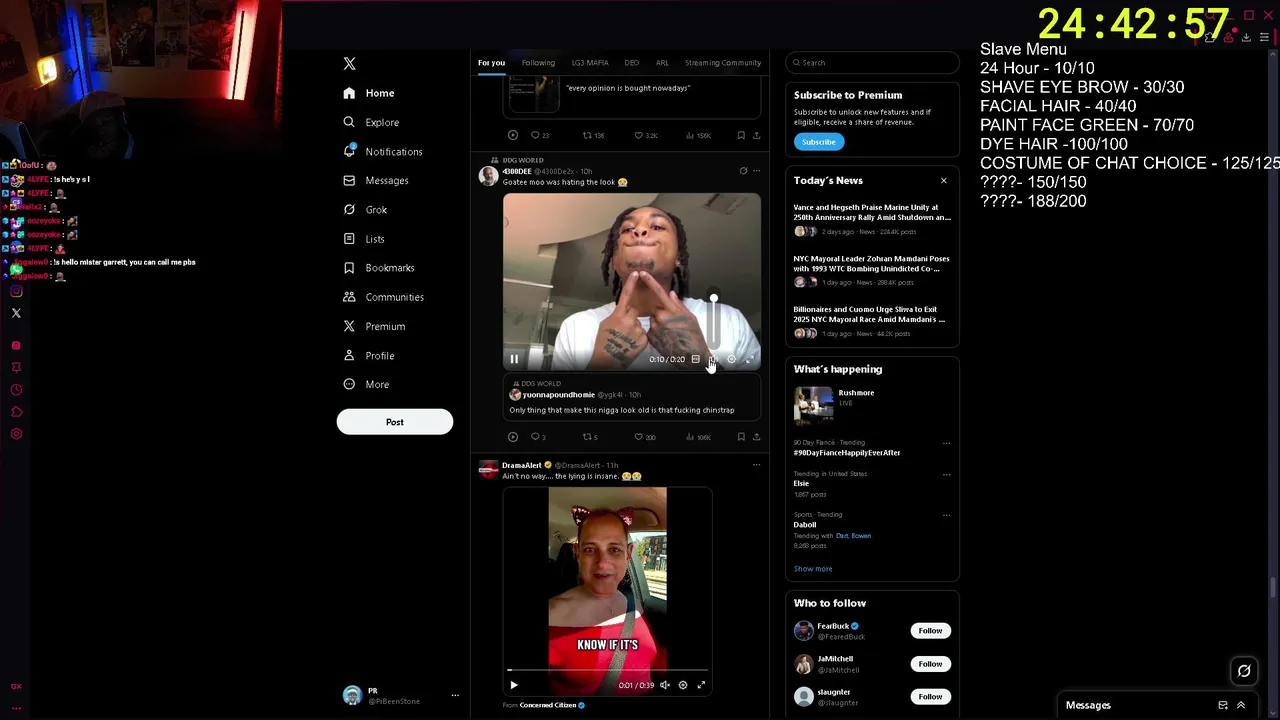Open Messages from sidebar
The height and width of the screenshot is (720, 1280).
376,180
